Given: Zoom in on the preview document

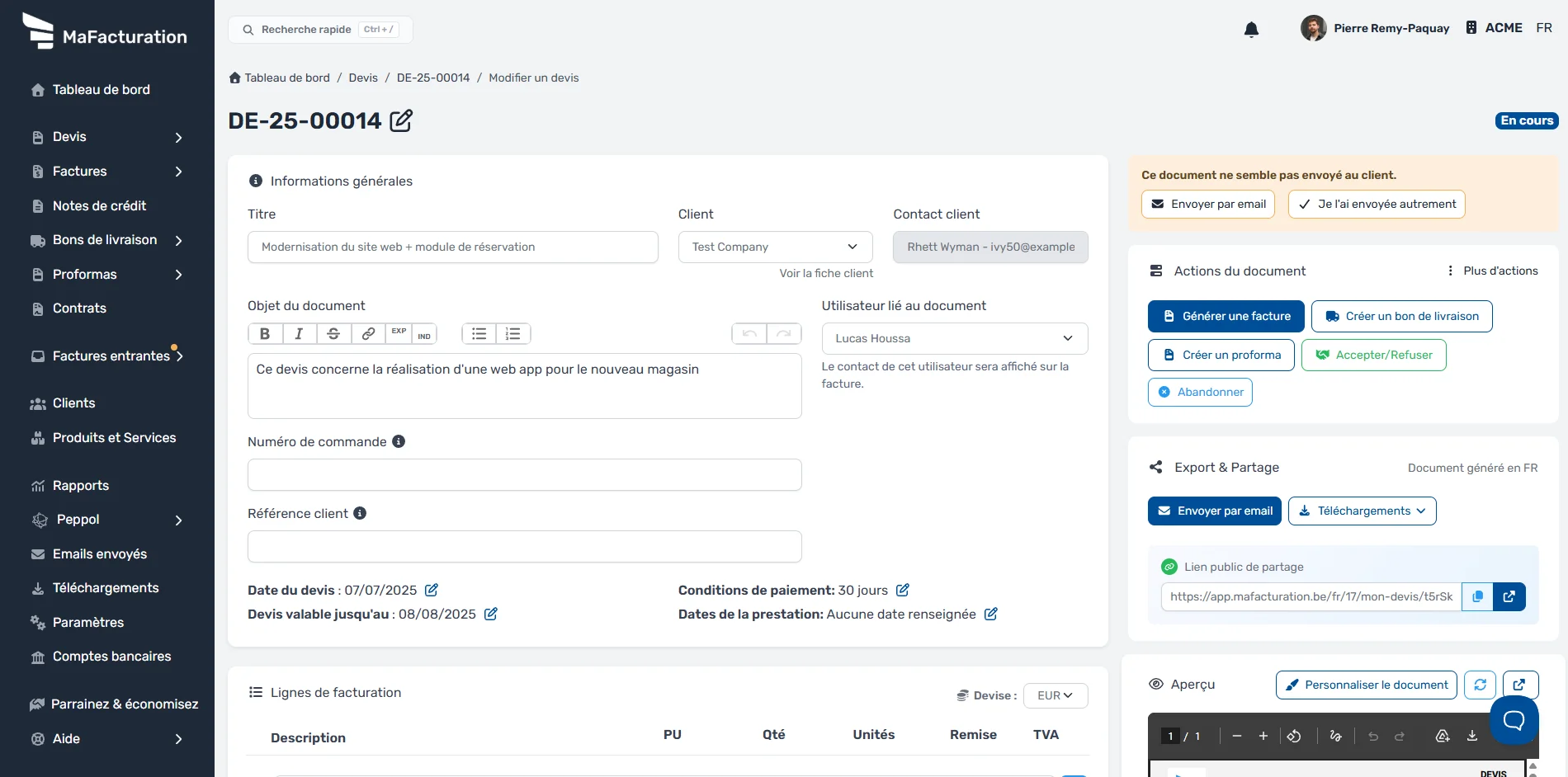Looking at the screenshot, I should pyautogui.click(x=1263, y=736).
